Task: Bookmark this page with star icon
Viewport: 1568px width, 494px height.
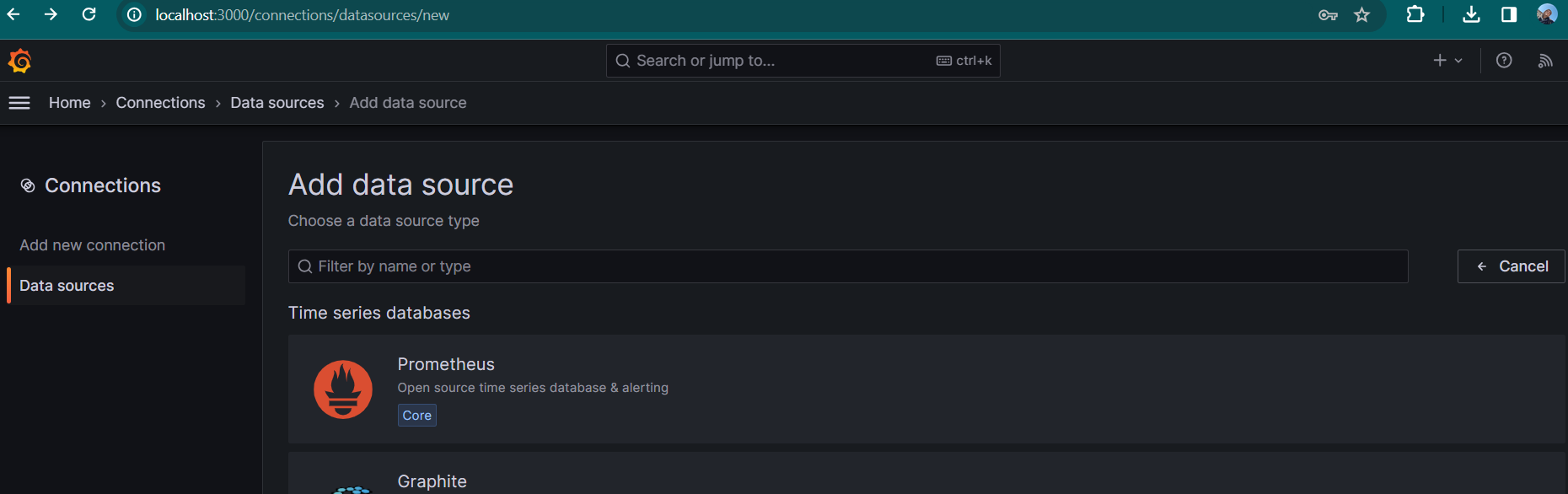Action: tap(1361, 15)
